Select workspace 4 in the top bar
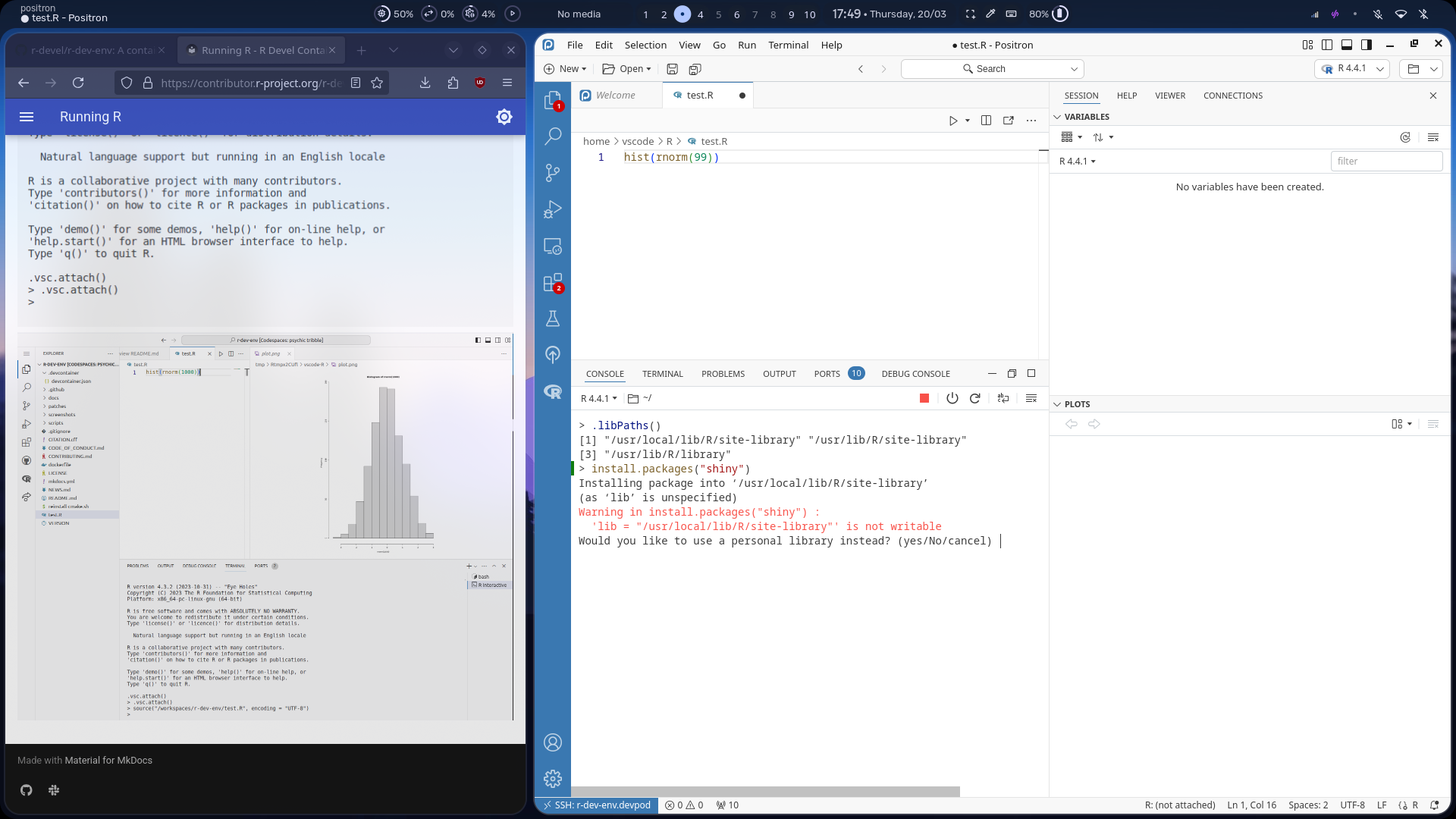The image size is (1456, 819). click(700, 14)
